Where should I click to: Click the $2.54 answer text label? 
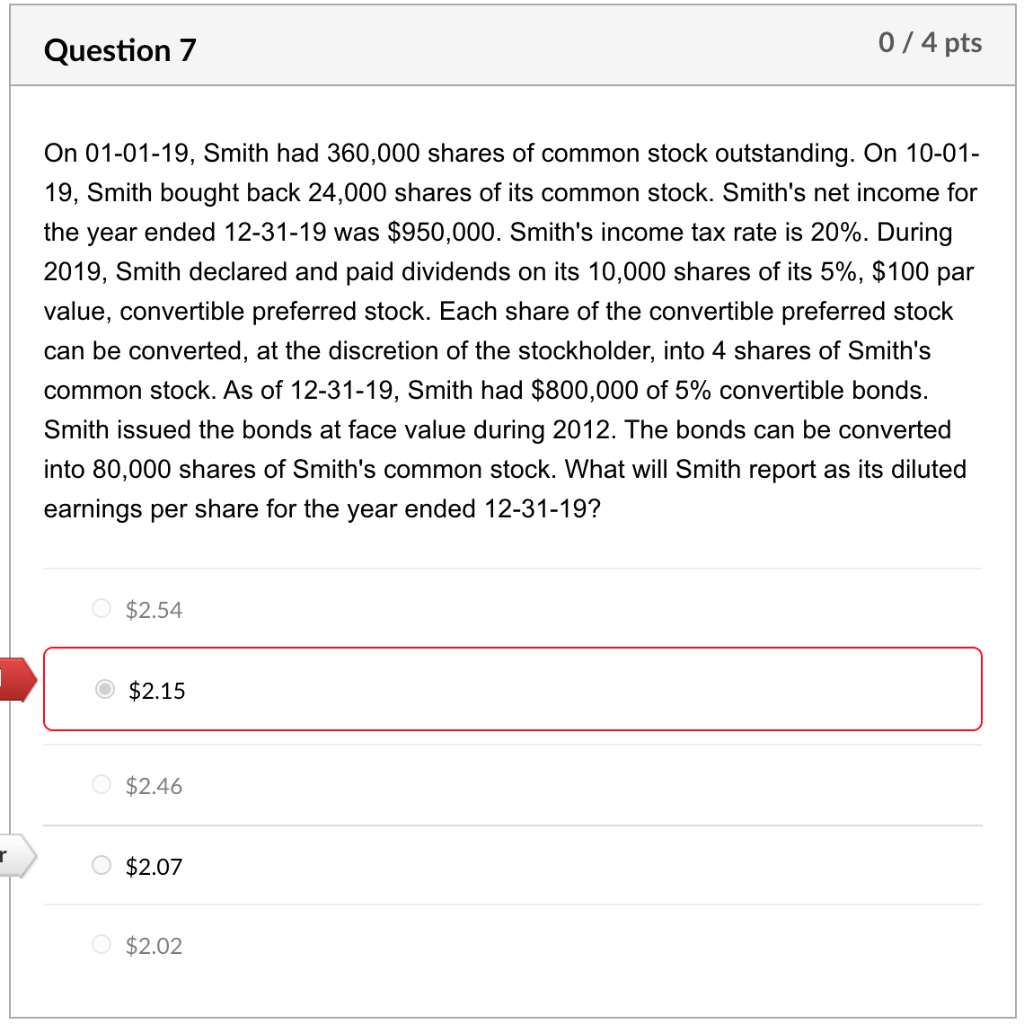point(153,609)
